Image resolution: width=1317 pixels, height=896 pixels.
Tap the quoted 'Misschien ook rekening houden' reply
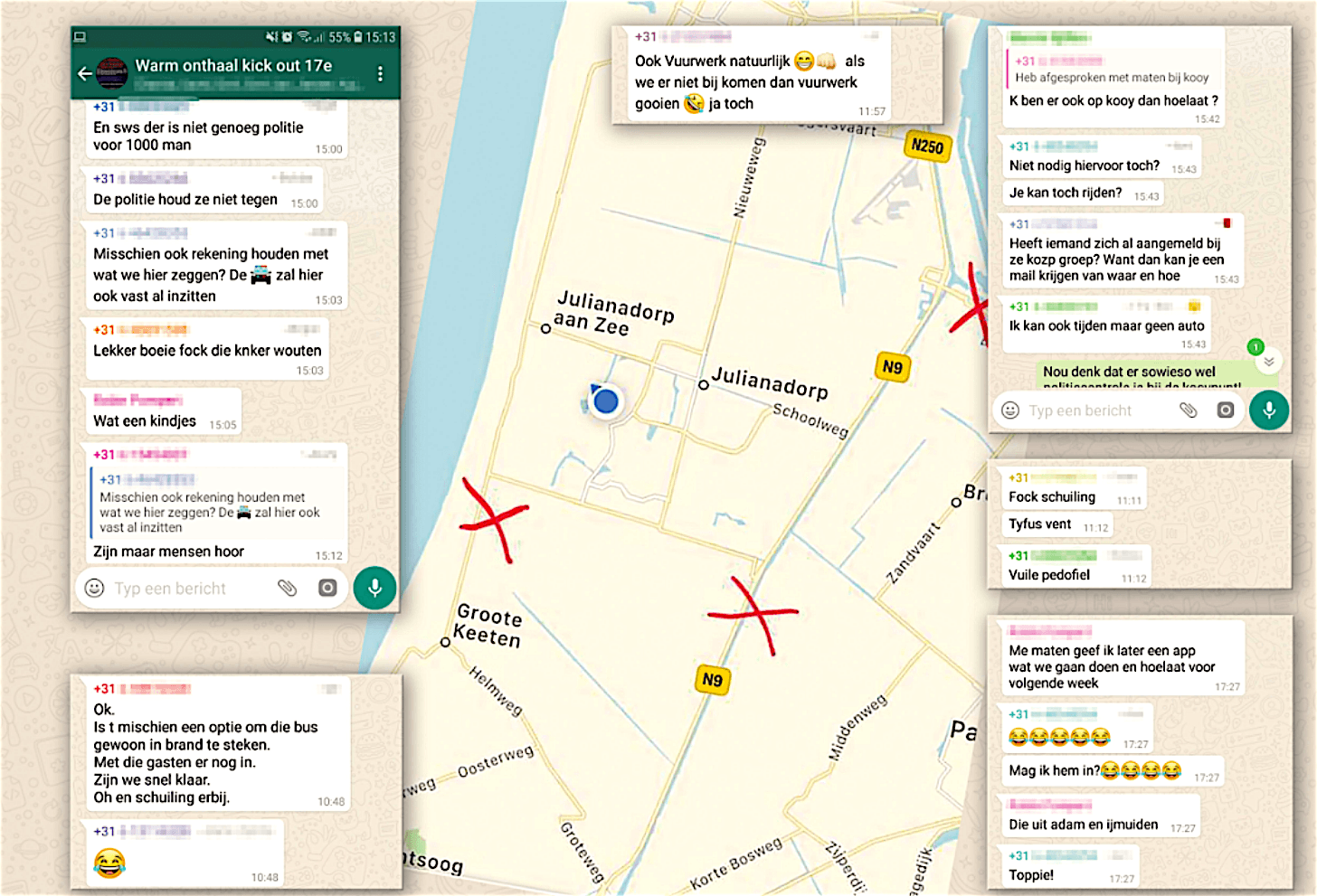pyautogui.click(x=217, y=504)
